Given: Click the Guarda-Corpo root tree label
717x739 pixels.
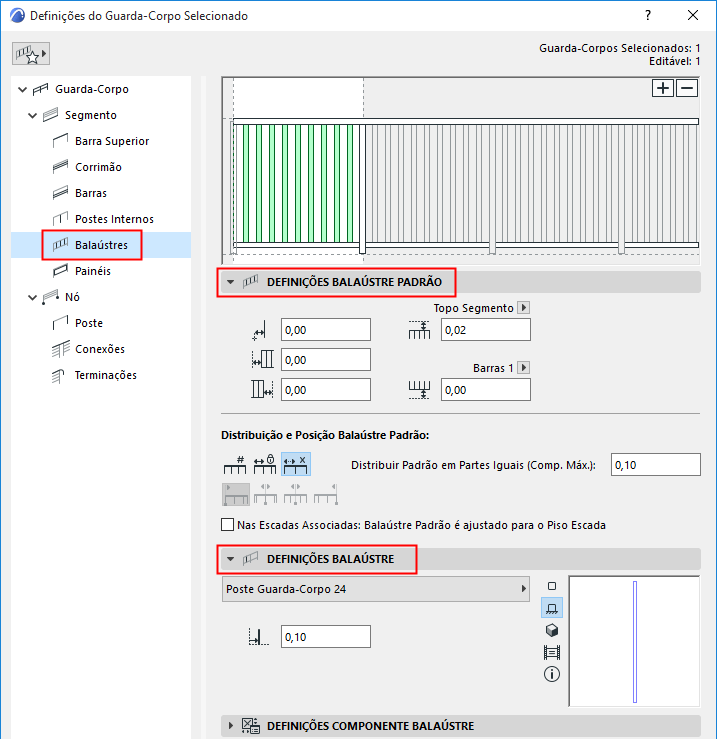Looking at the screenshot, I should [x=92, y=89].
